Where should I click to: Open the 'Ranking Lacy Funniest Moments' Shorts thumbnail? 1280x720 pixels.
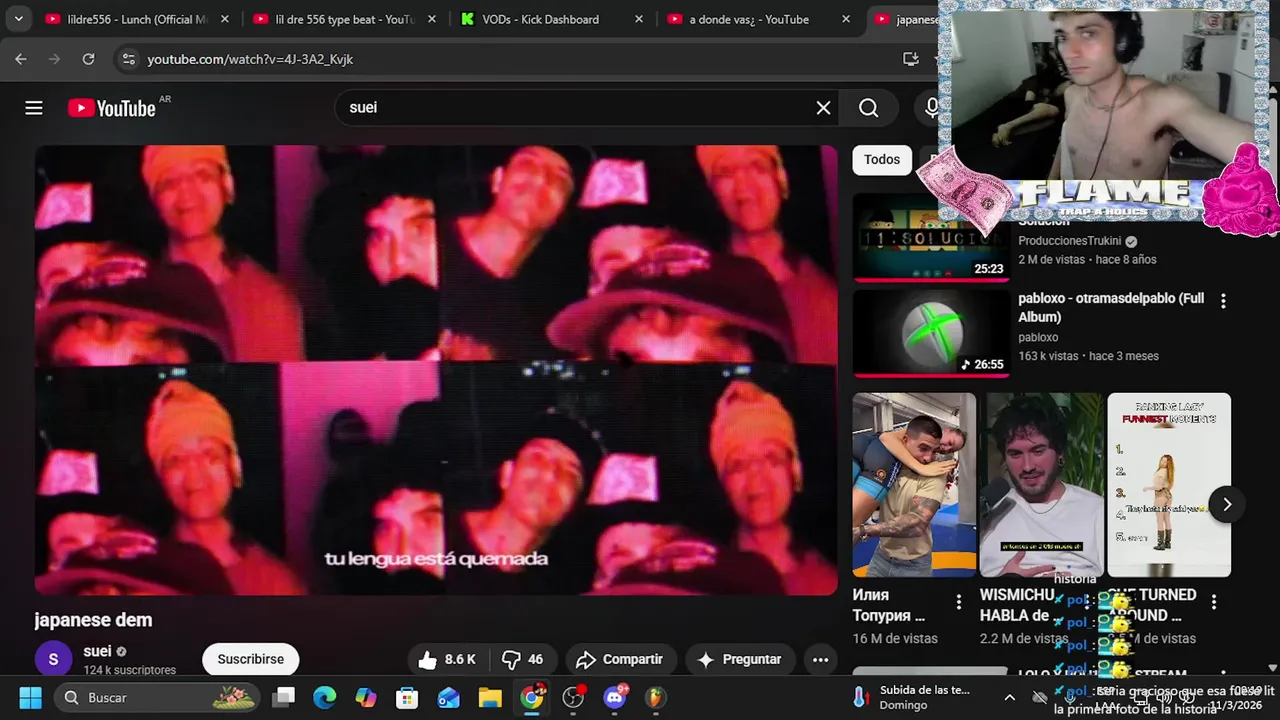pos(1169,484)
